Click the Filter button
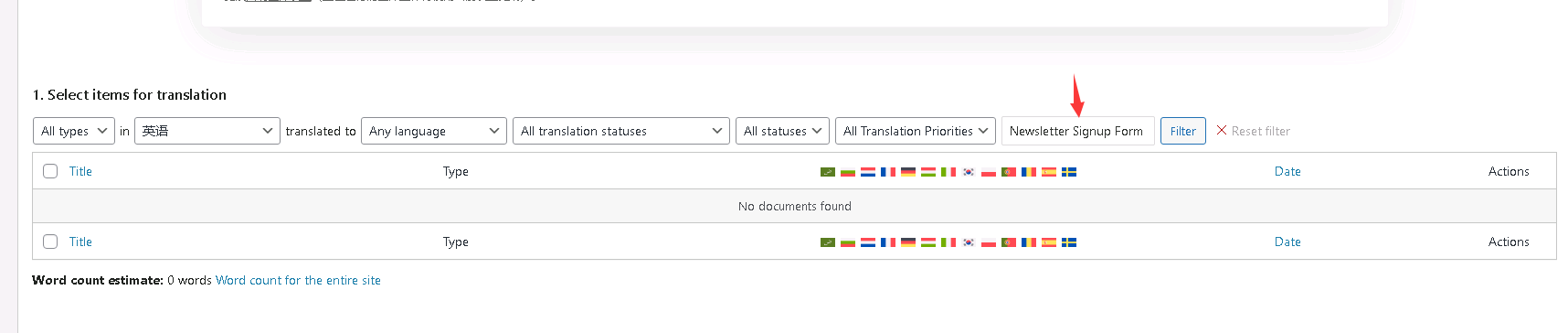 1183,131
